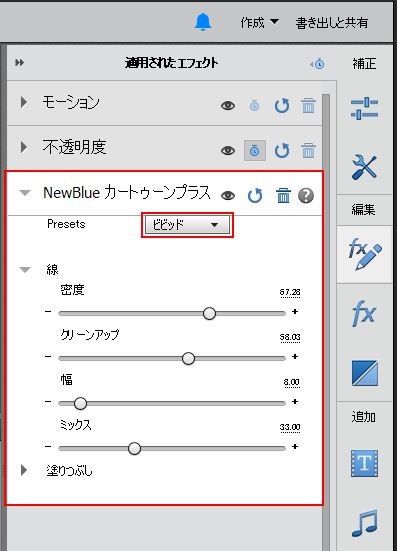Screen dimensions: 397x551
Task: Open the Effects fx icon
Action: pyautogui.click(x=364, y=313)
